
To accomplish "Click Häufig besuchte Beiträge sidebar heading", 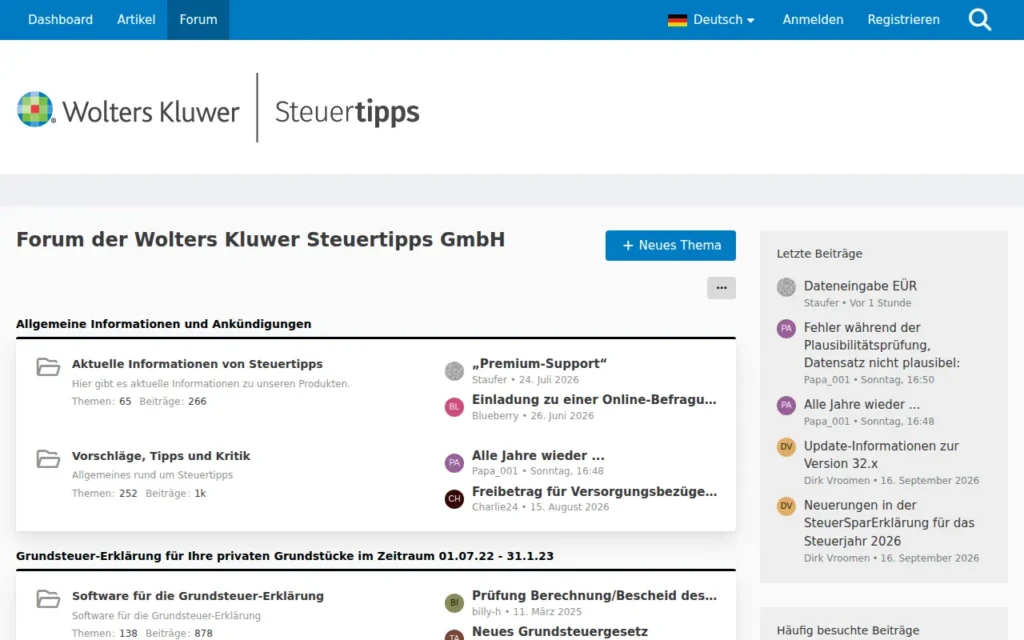I will click(x=848, y=630).
